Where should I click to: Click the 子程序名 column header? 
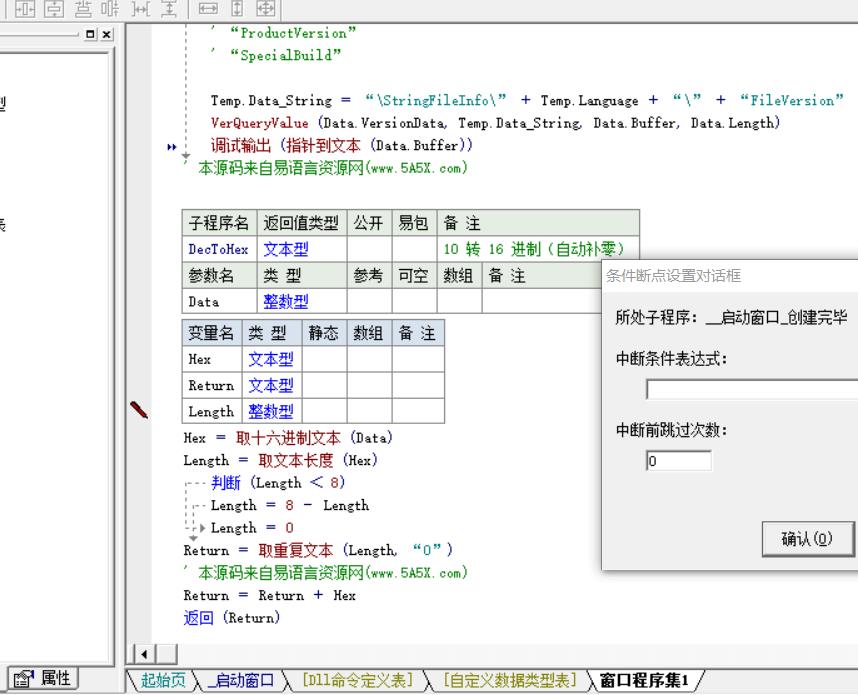click(219, 223)
